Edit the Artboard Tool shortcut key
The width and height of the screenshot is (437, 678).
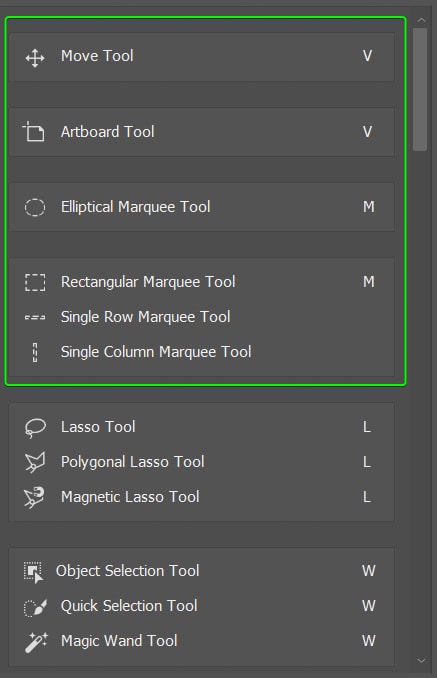point(367,132)
